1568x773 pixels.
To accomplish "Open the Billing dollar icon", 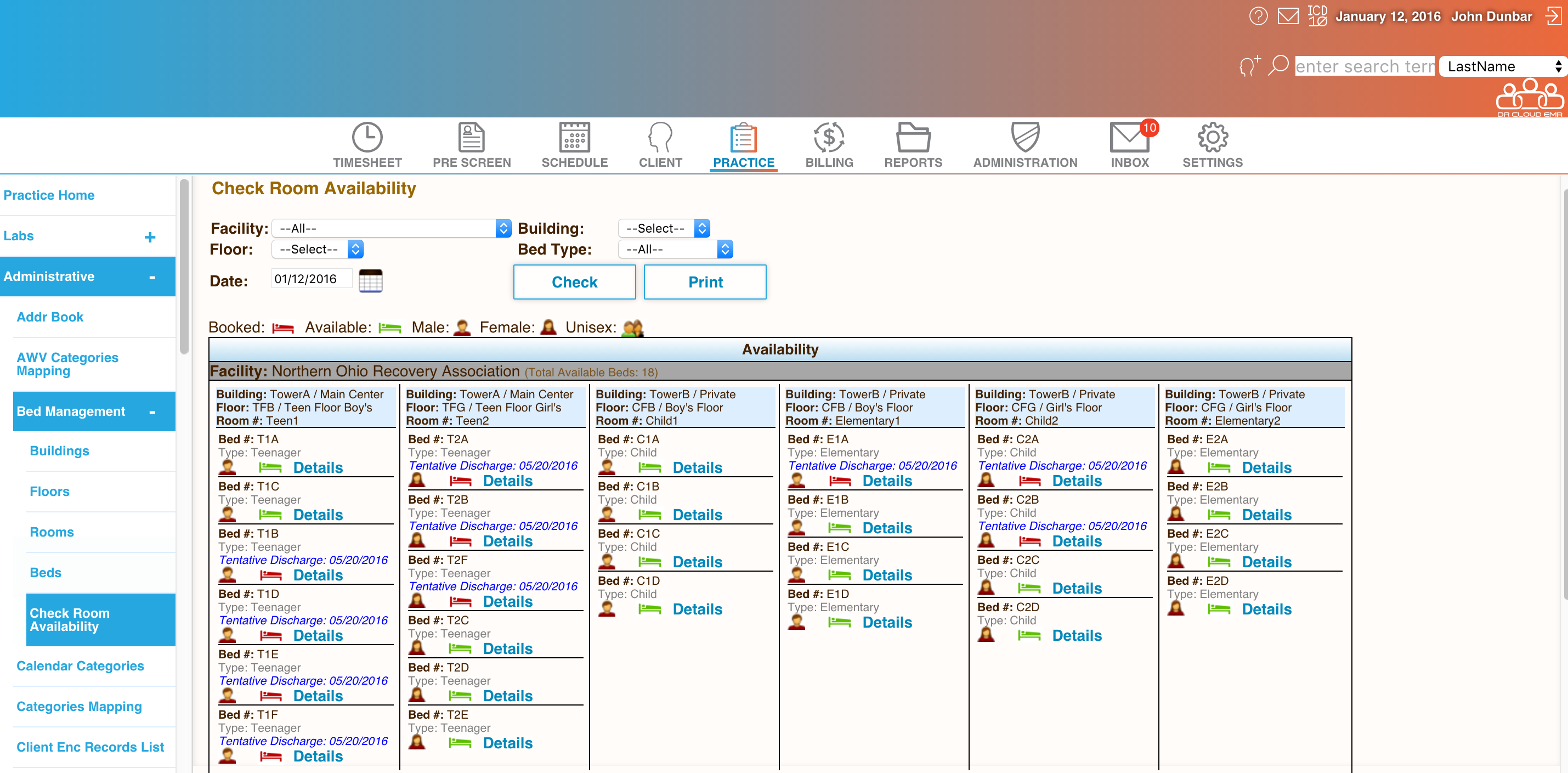I will 829,138.
